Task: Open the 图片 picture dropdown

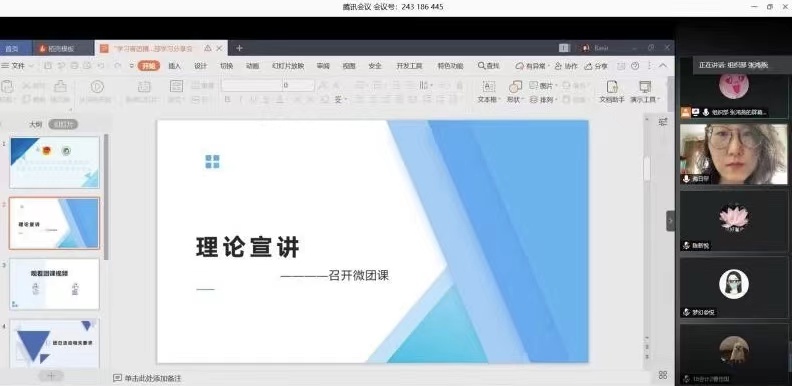Action: point(543,86)
